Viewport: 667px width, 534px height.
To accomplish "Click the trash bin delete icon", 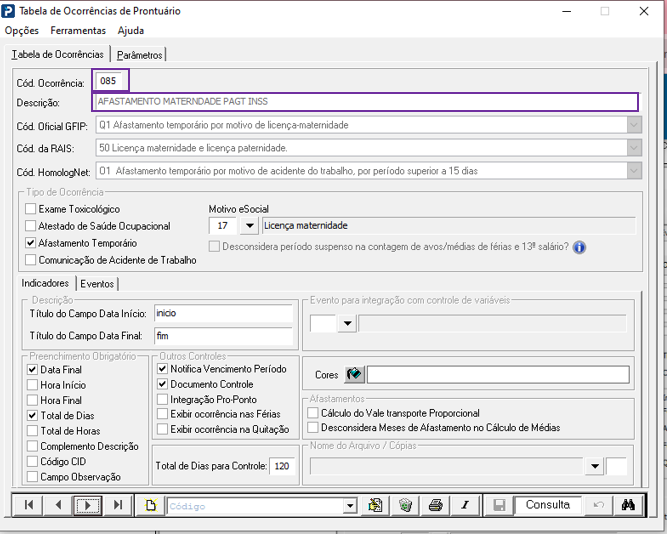I will pyautogui.click(x=405, y=505).
